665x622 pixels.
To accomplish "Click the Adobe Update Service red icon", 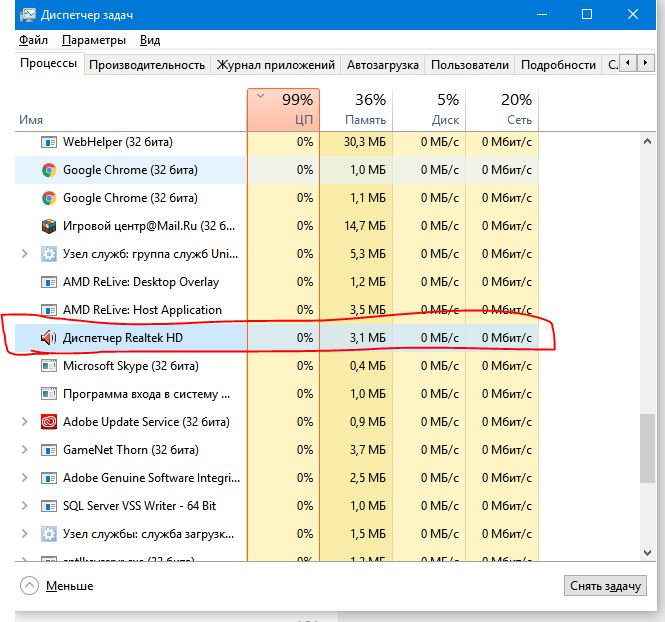I will pos(49,421).
